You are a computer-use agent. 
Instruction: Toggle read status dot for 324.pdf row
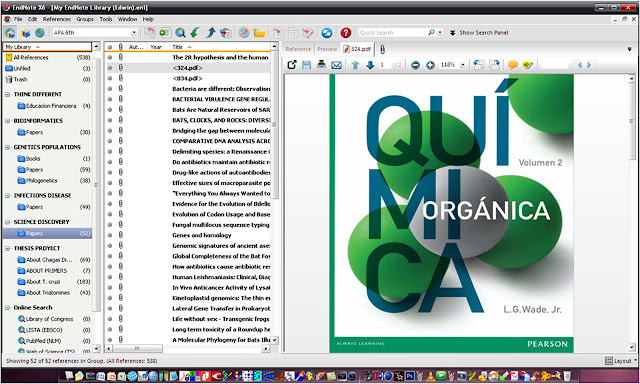(x=110, y=68)
